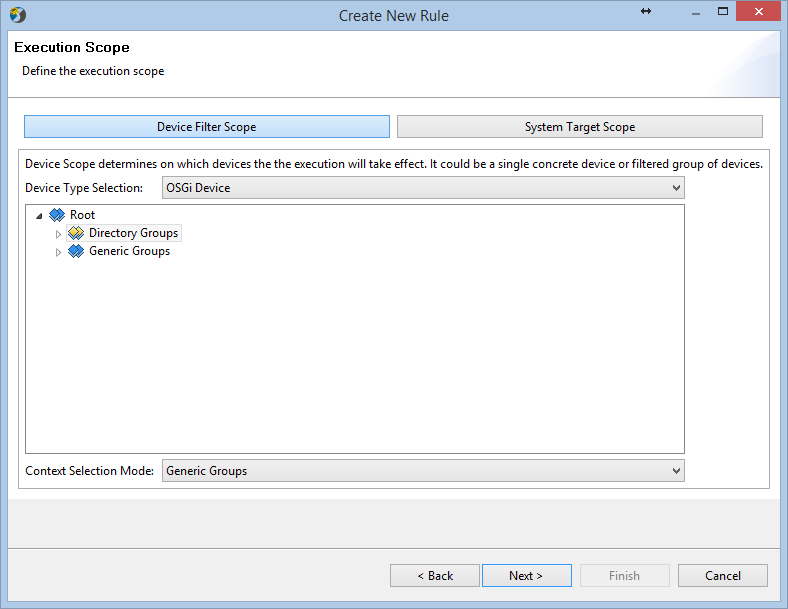Select the Root tree item label

(82, 215)
